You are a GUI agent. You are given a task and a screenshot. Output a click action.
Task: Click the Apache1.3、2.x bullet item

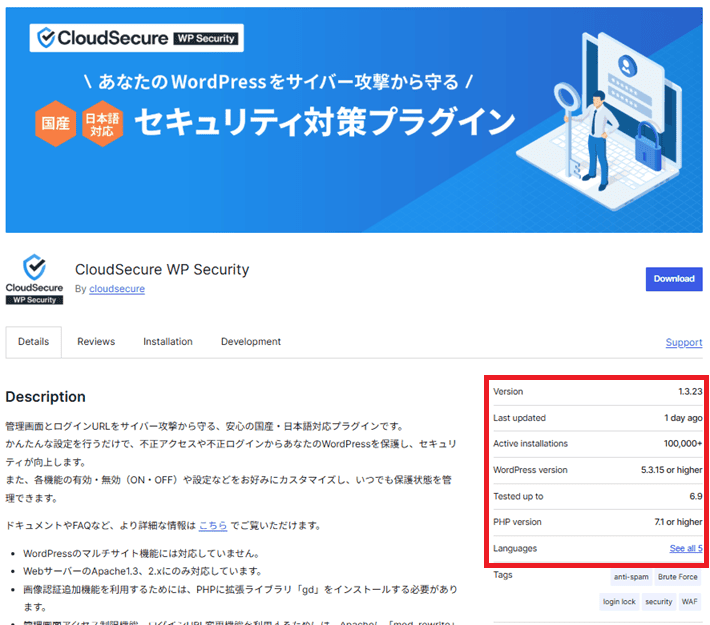click(x=143, y=572)
